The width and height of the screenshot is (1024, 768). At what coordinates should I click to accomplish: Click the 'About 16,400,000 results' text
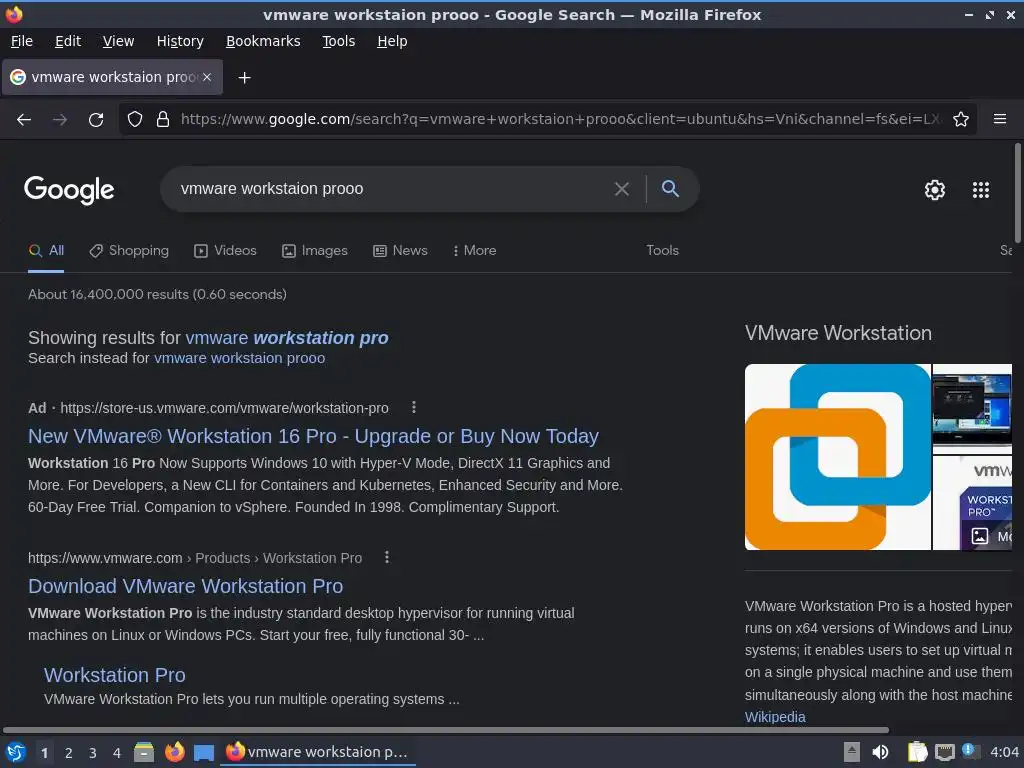click(157, 295)
